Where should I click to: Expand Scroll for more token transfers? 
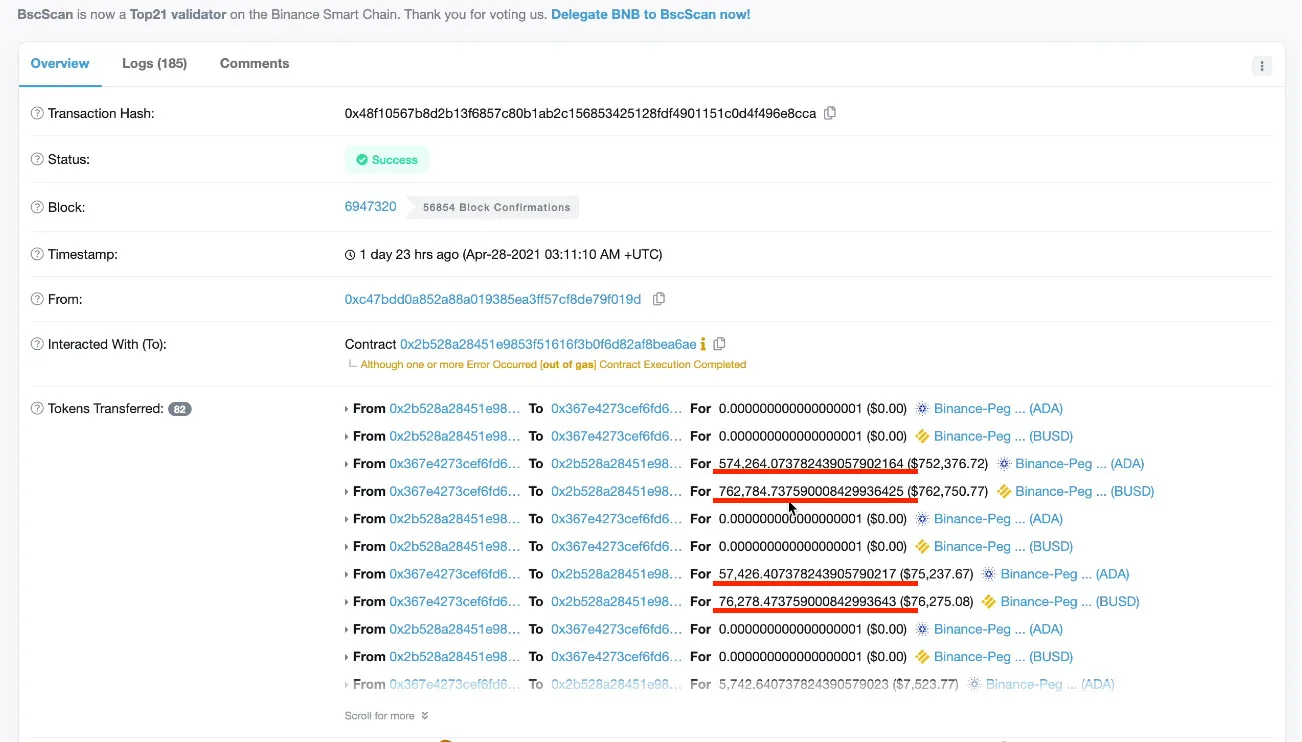(386, 716)
